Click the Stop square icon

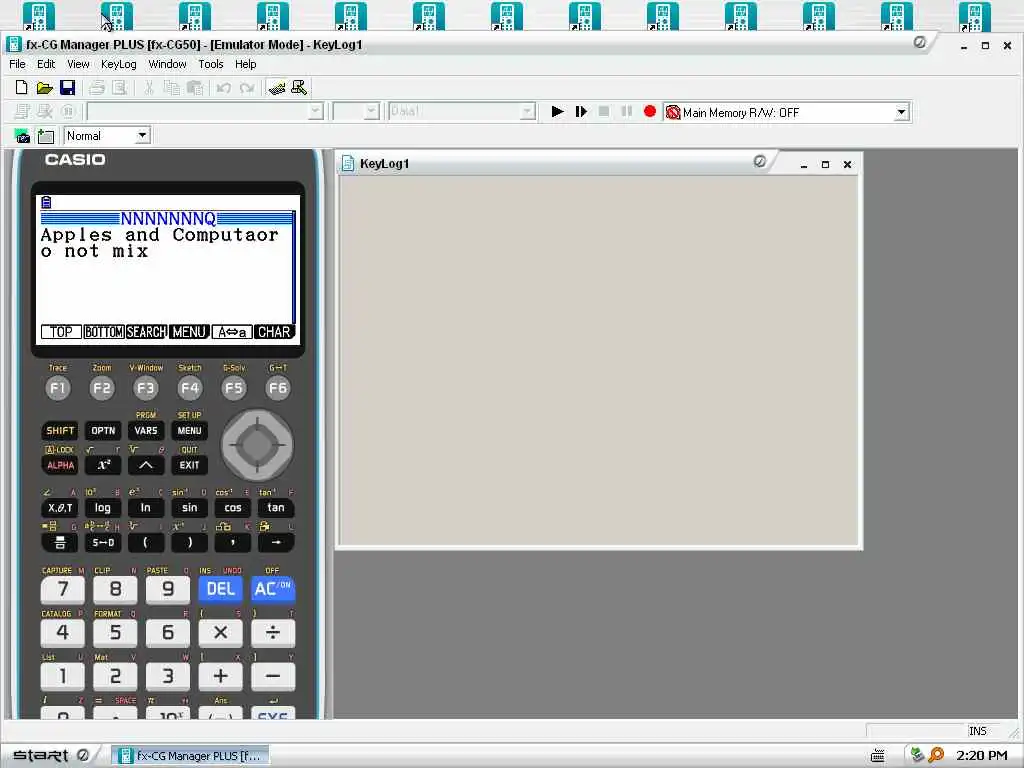click(x=604, y=112)
